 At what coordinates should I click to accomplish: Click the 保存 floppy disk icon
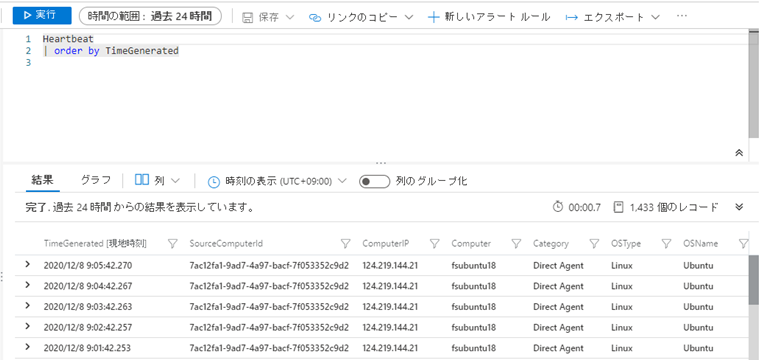(x=248, y=18)
